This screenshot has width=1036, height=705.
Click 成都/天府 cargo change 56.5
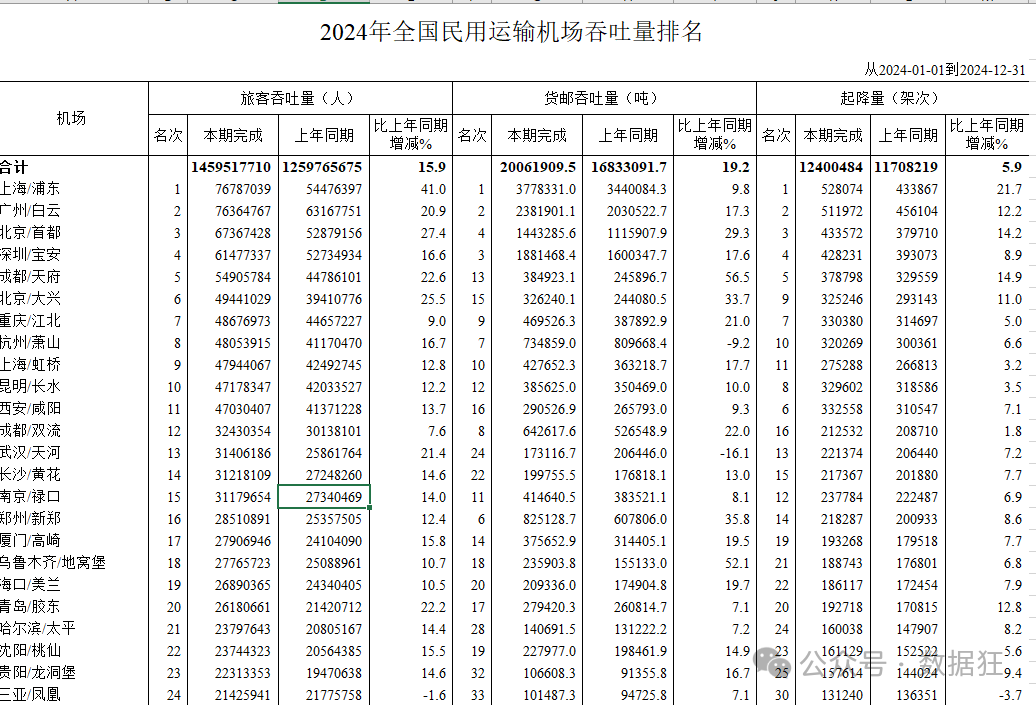(x=737, y=278)
